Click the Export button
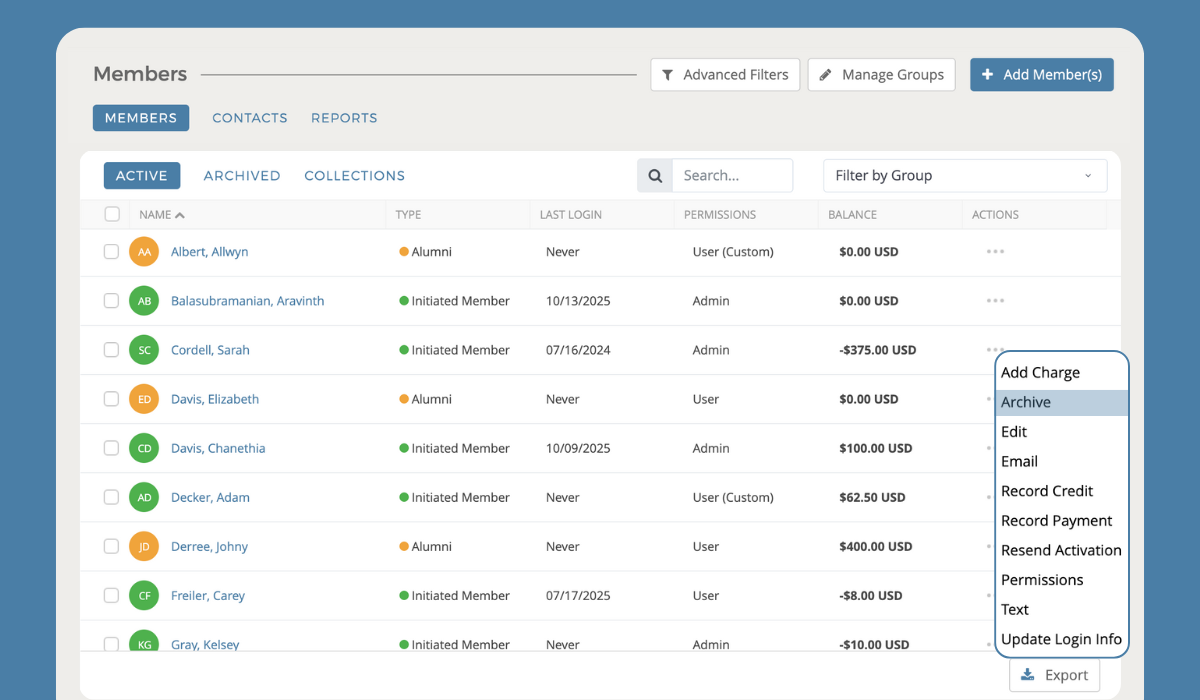 [x=1055, y=675]
